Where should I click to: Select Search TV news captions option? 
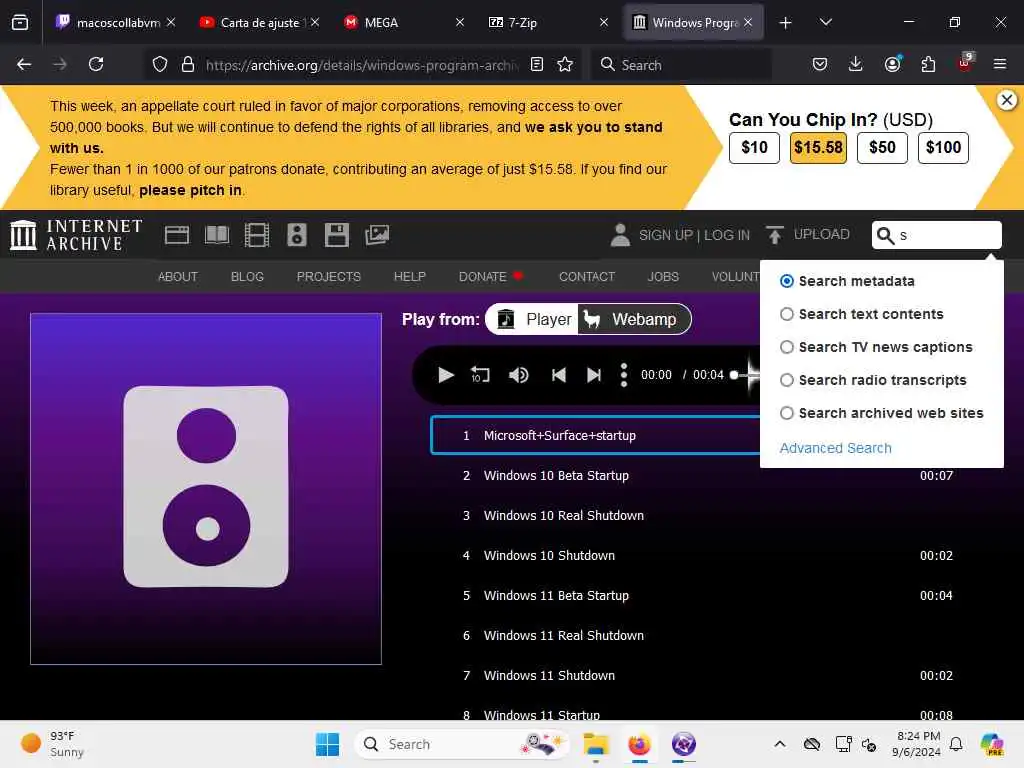click(x=787, y=347)
